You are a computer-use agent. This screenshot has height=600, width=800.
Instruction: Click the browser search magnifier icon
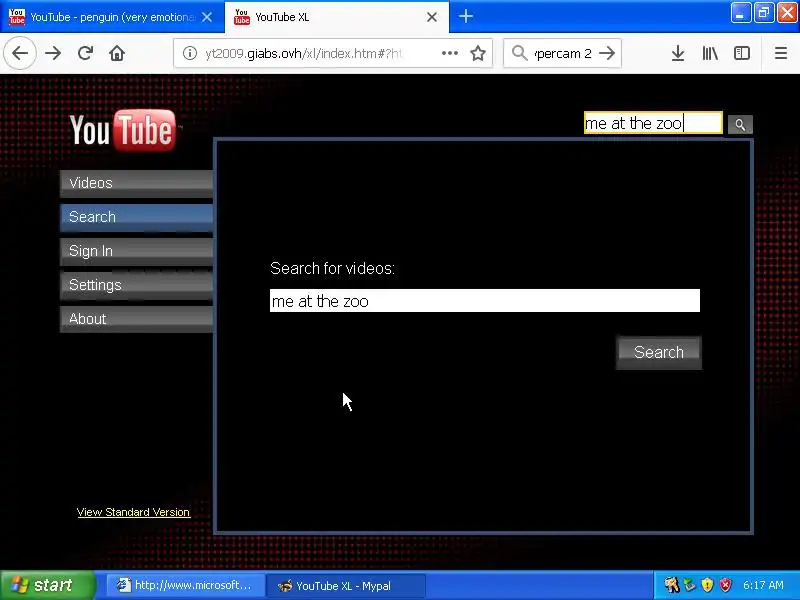tap(519, 53)
